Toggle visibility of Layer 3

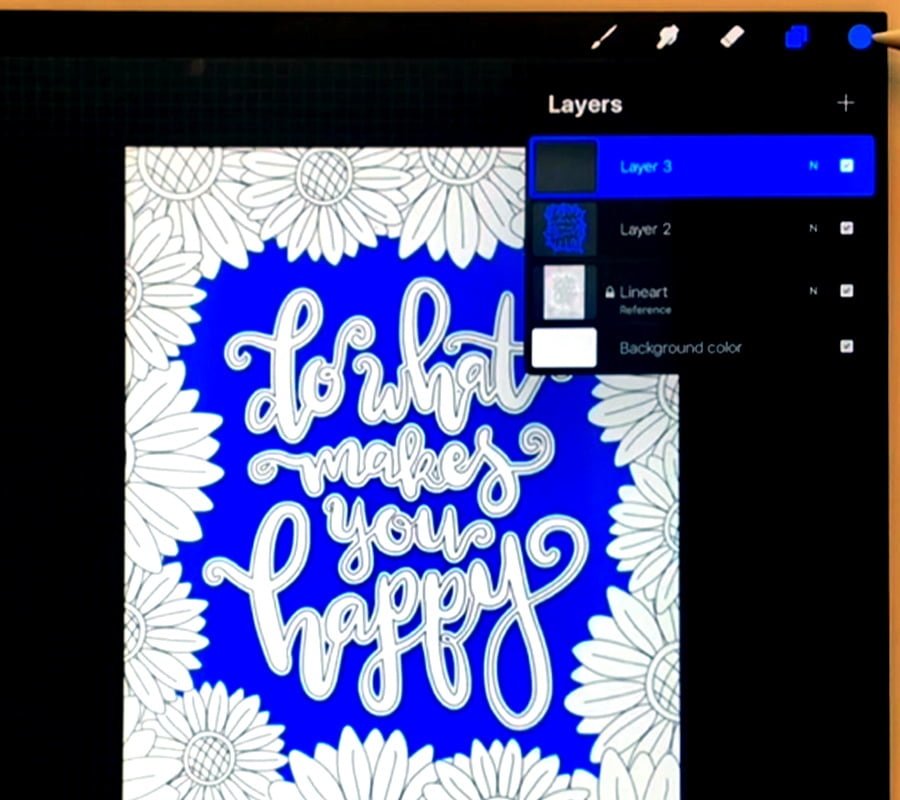tap(847, 166)
